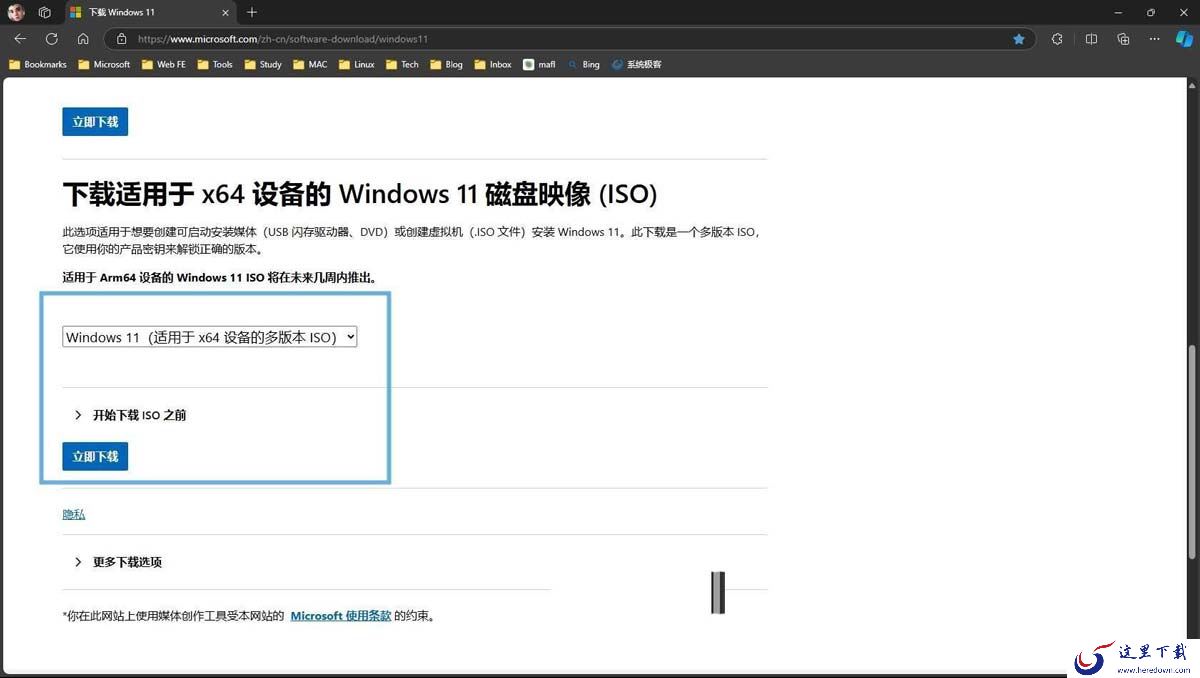The height and width of the screenshot is (678, 1200).
Task: Open the Bookmarks favorites folder
Action: (38, 64)
